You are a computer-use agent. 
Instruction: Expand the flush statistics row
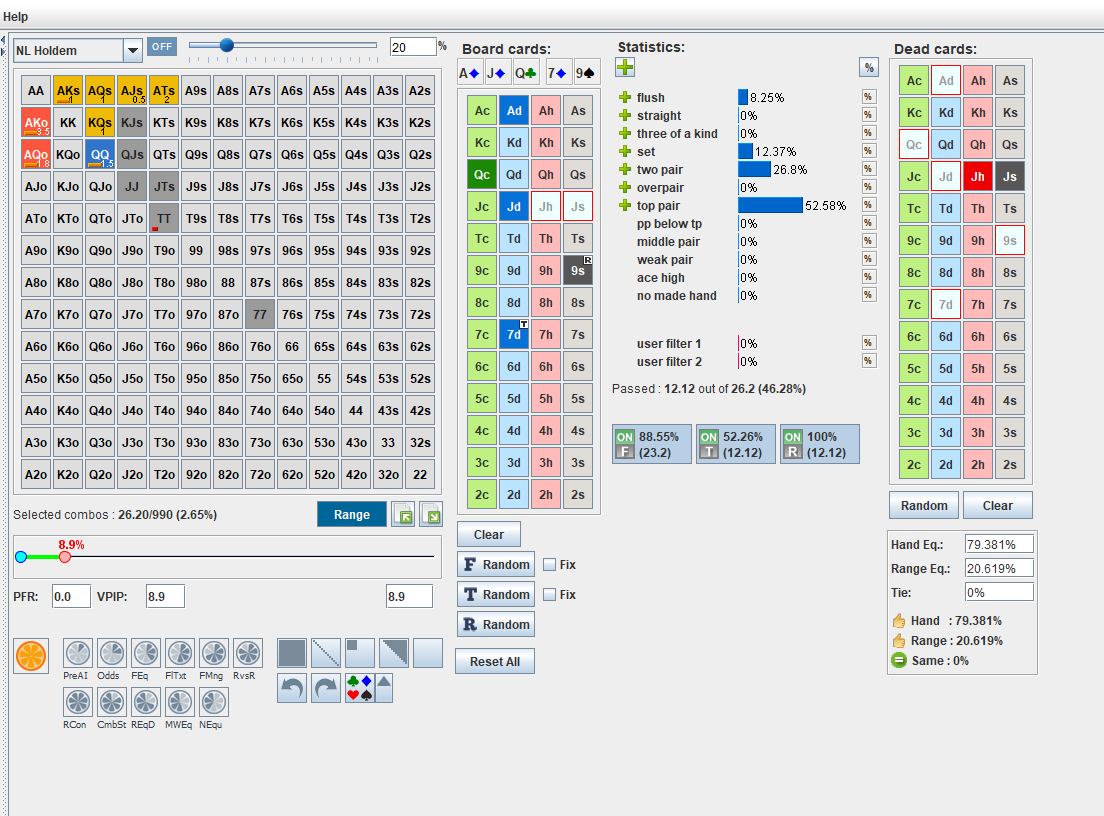tap(625, 98)
